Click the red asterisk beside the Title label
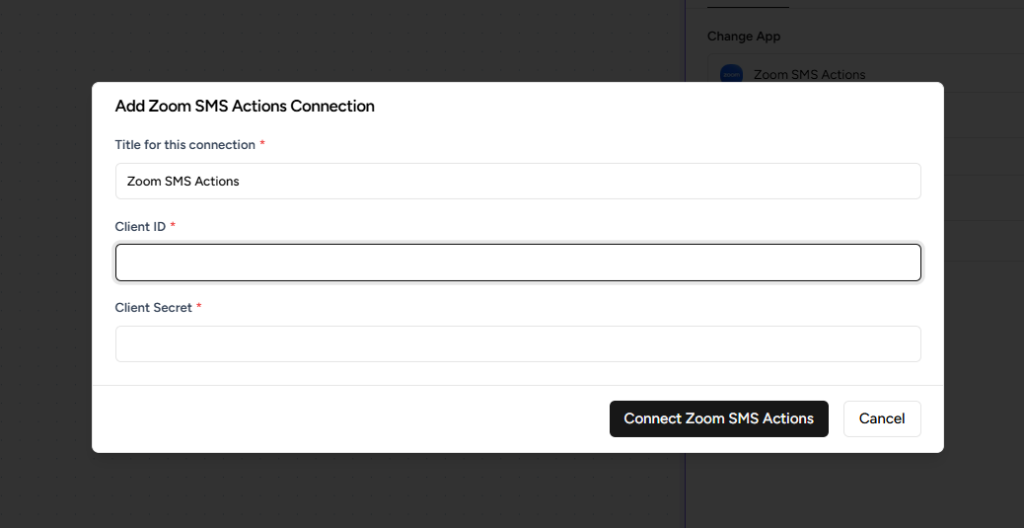 263,145
